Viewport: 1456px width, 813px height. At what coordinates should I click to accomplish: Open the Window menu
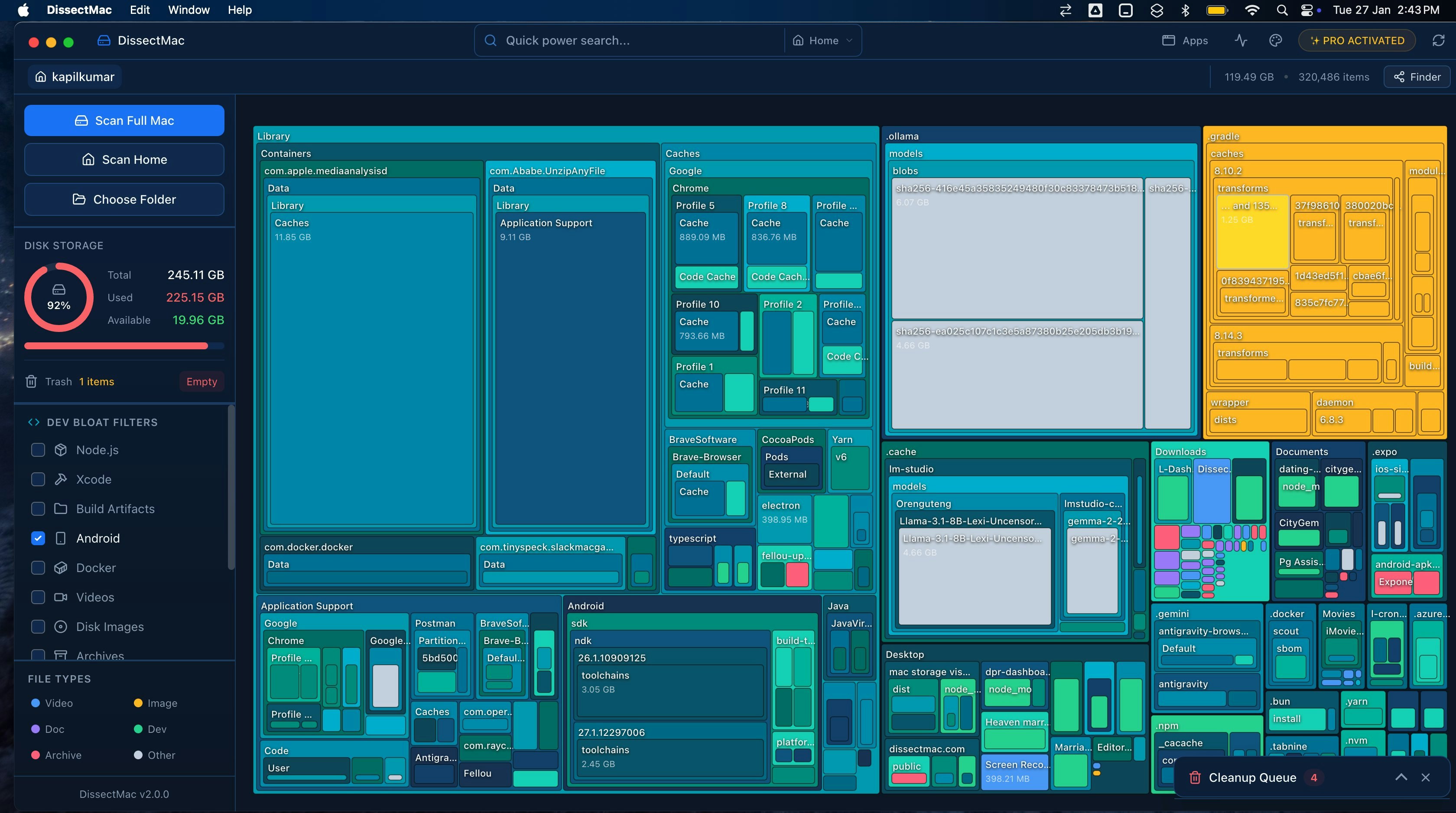(x=188, y=10)
